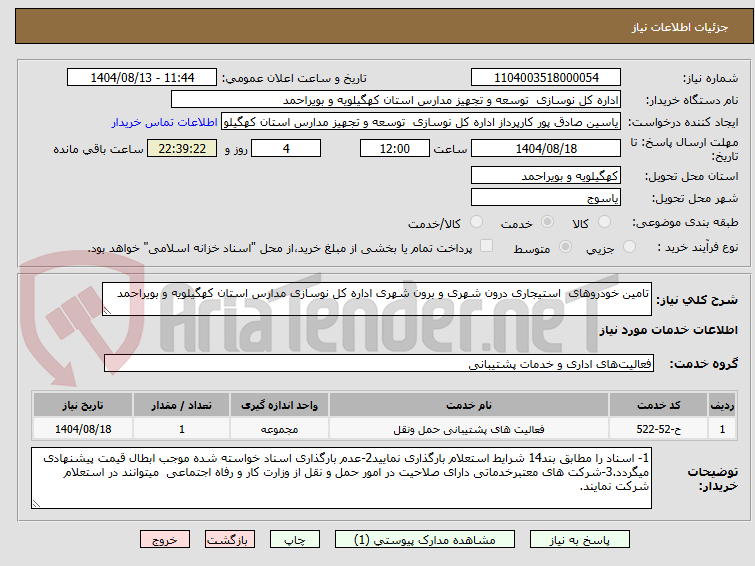Click the پاسخ به نیاز button
This screenshot has height=566, width=755.
[580, 540]
